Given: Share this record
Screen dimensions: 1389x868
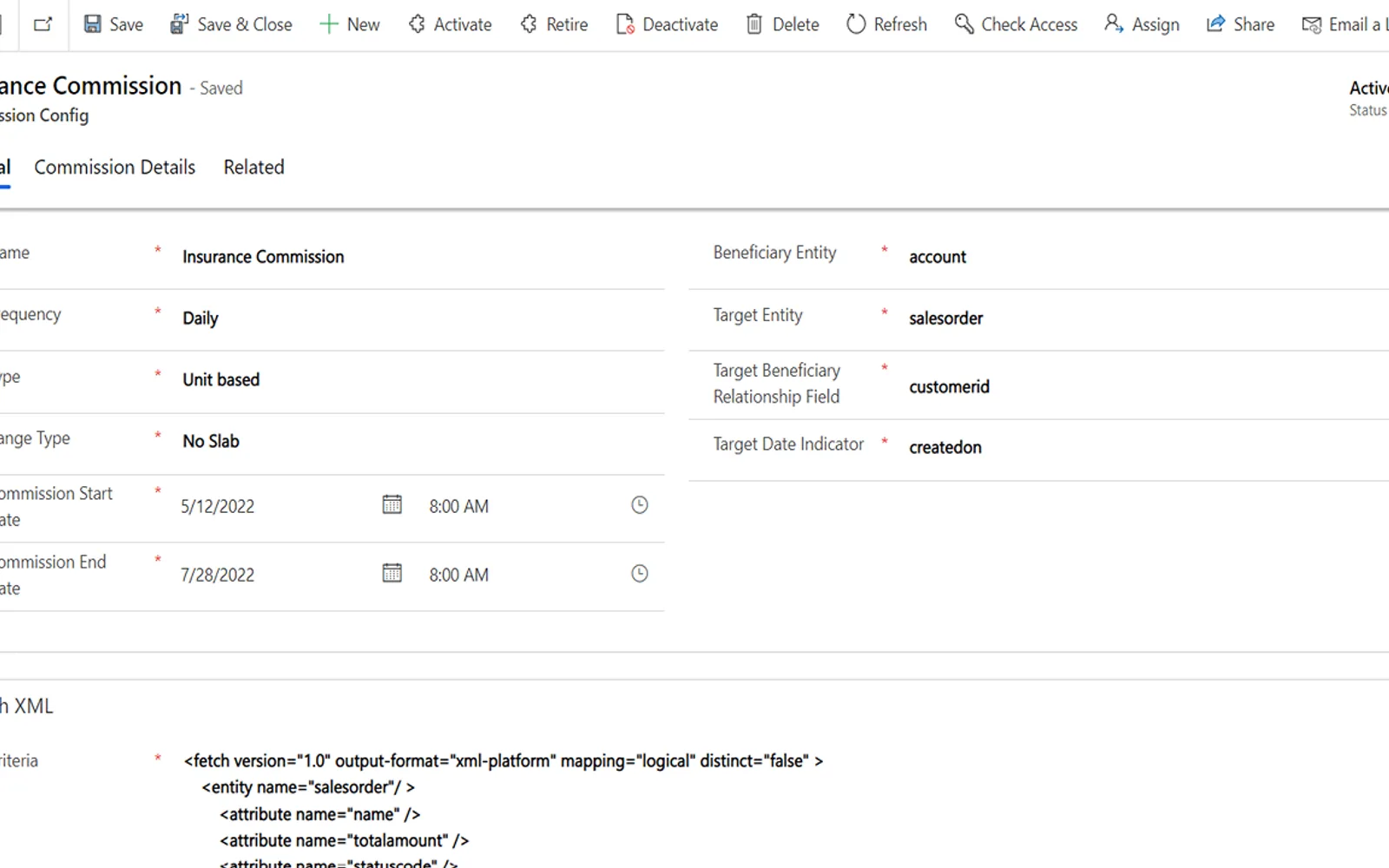Looking at the screenshot, I should (x=1241, y=24).
